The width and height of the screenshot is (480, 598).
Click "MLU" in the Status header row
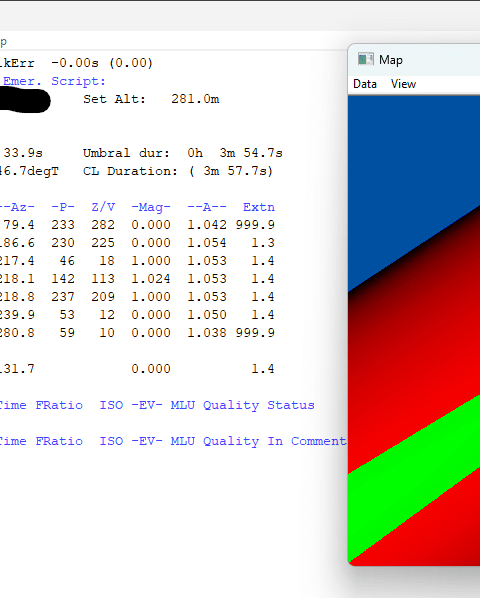[183, 405]
